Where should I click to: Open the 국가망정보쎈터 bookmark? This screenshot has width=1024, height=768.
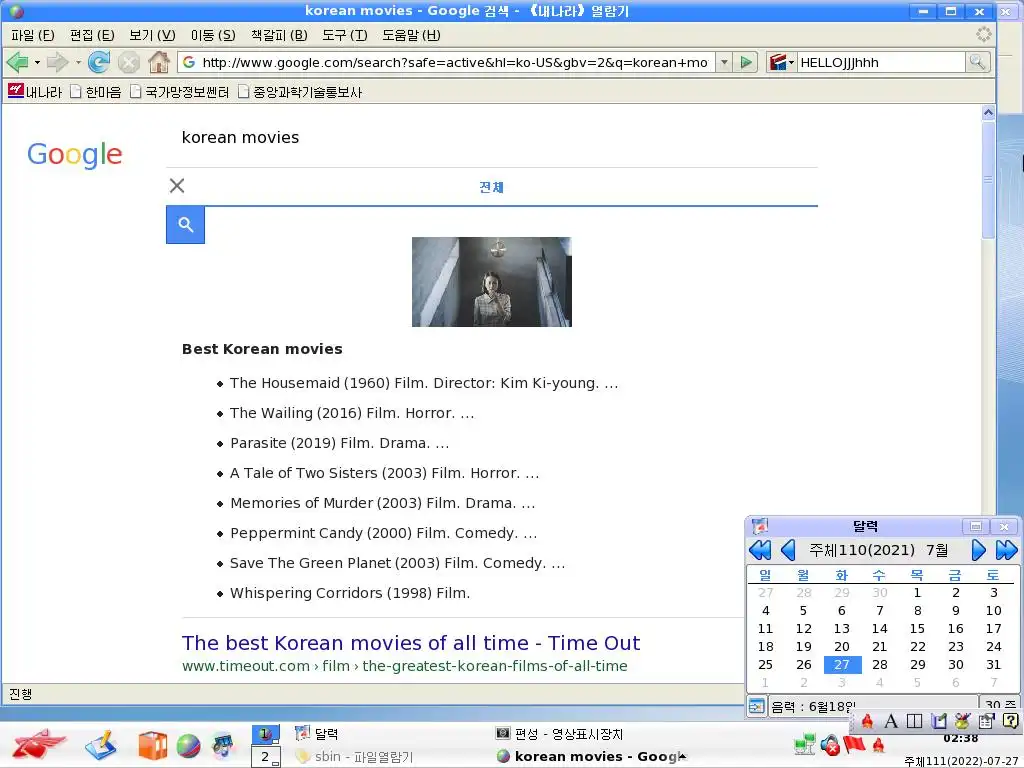(x=180, y=92)
